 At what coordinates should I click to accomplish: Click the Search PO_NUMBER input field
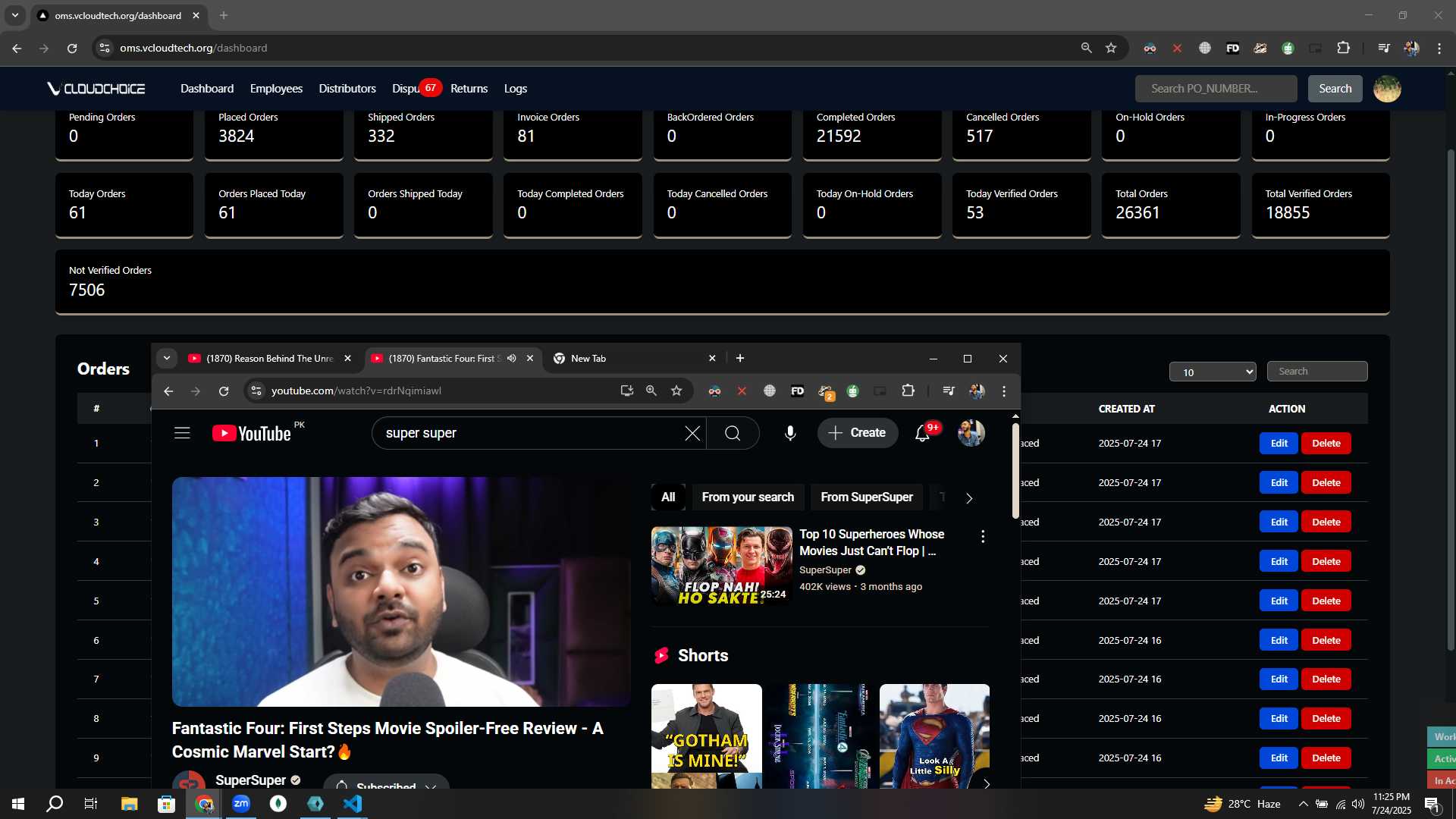(1216, 89)
